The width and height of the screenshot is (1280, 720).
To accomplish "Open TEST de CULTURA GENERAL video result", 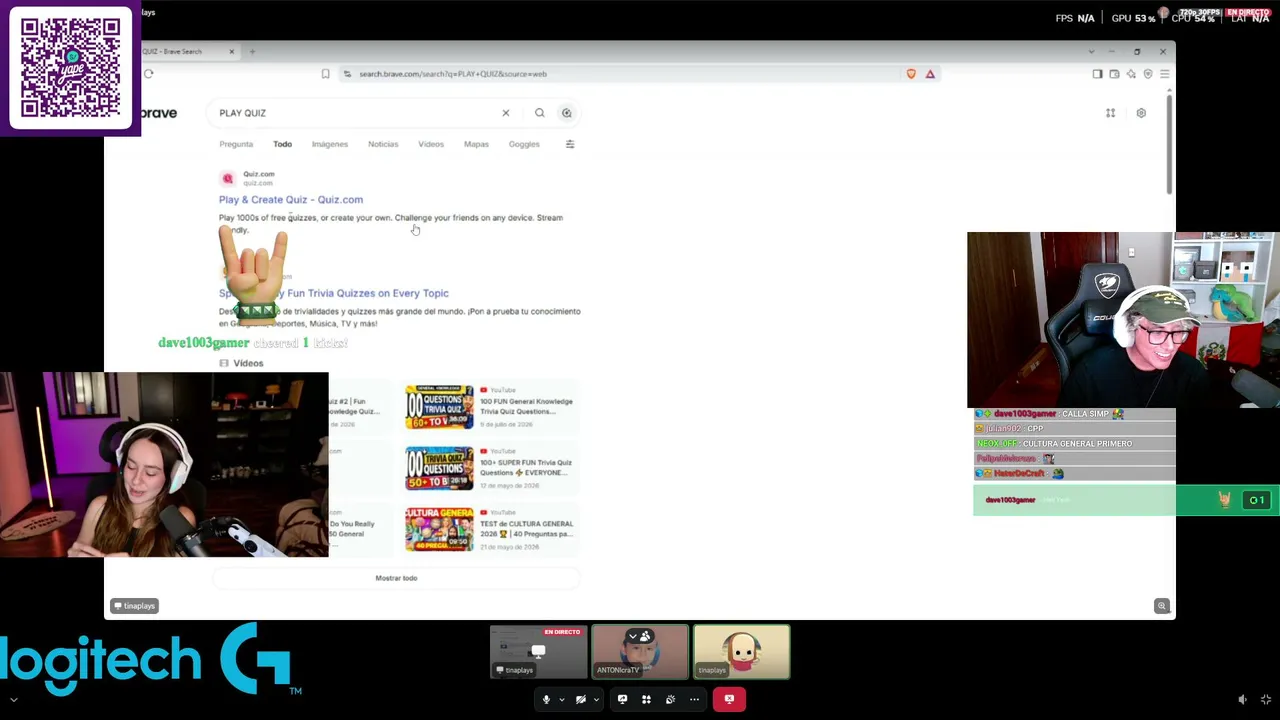I will [x=526, y=528].
